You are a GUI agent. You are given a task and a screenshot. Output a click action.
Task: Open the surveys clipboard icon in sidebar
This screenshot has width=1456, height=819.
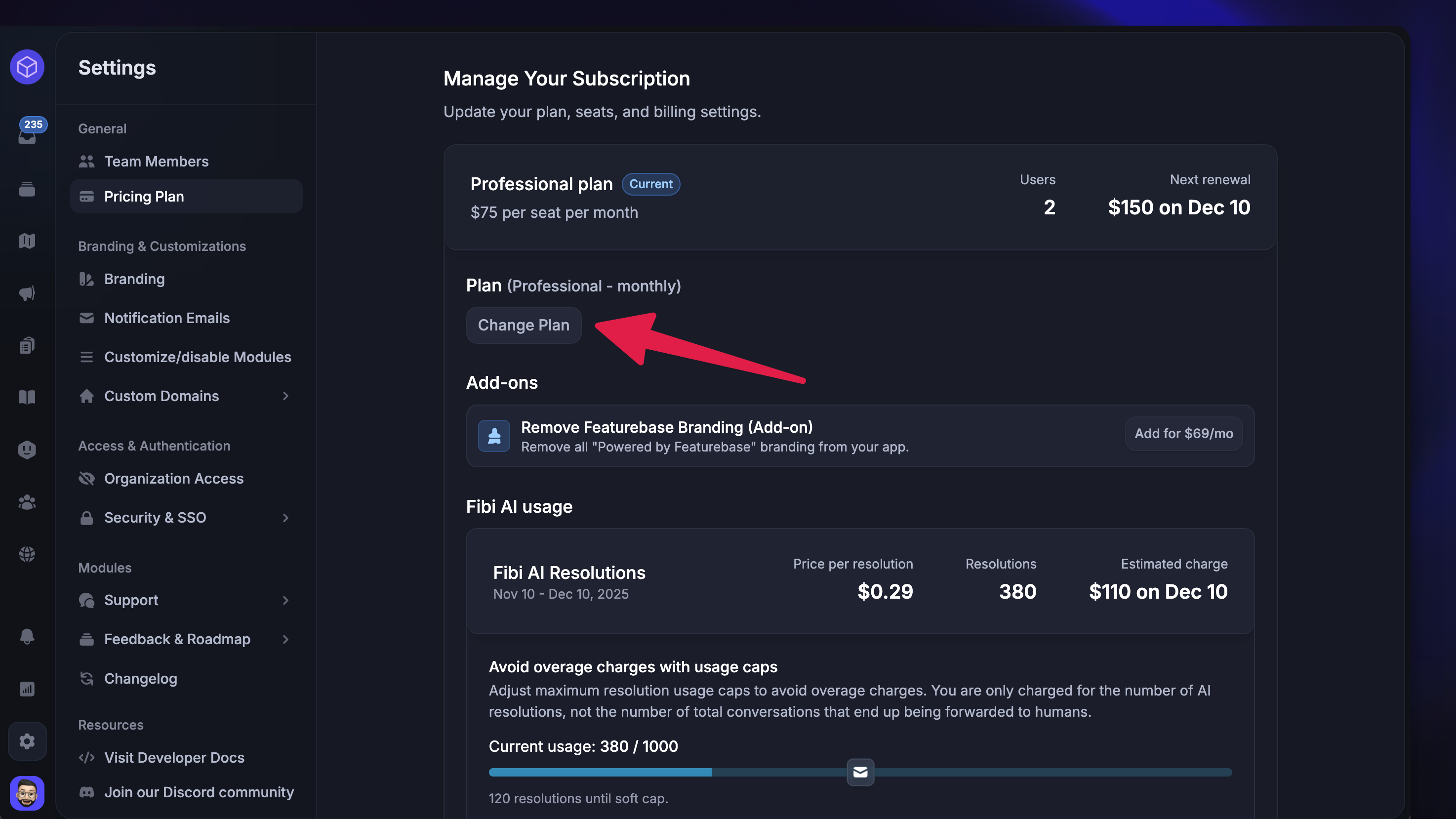(x=27, y=345)
